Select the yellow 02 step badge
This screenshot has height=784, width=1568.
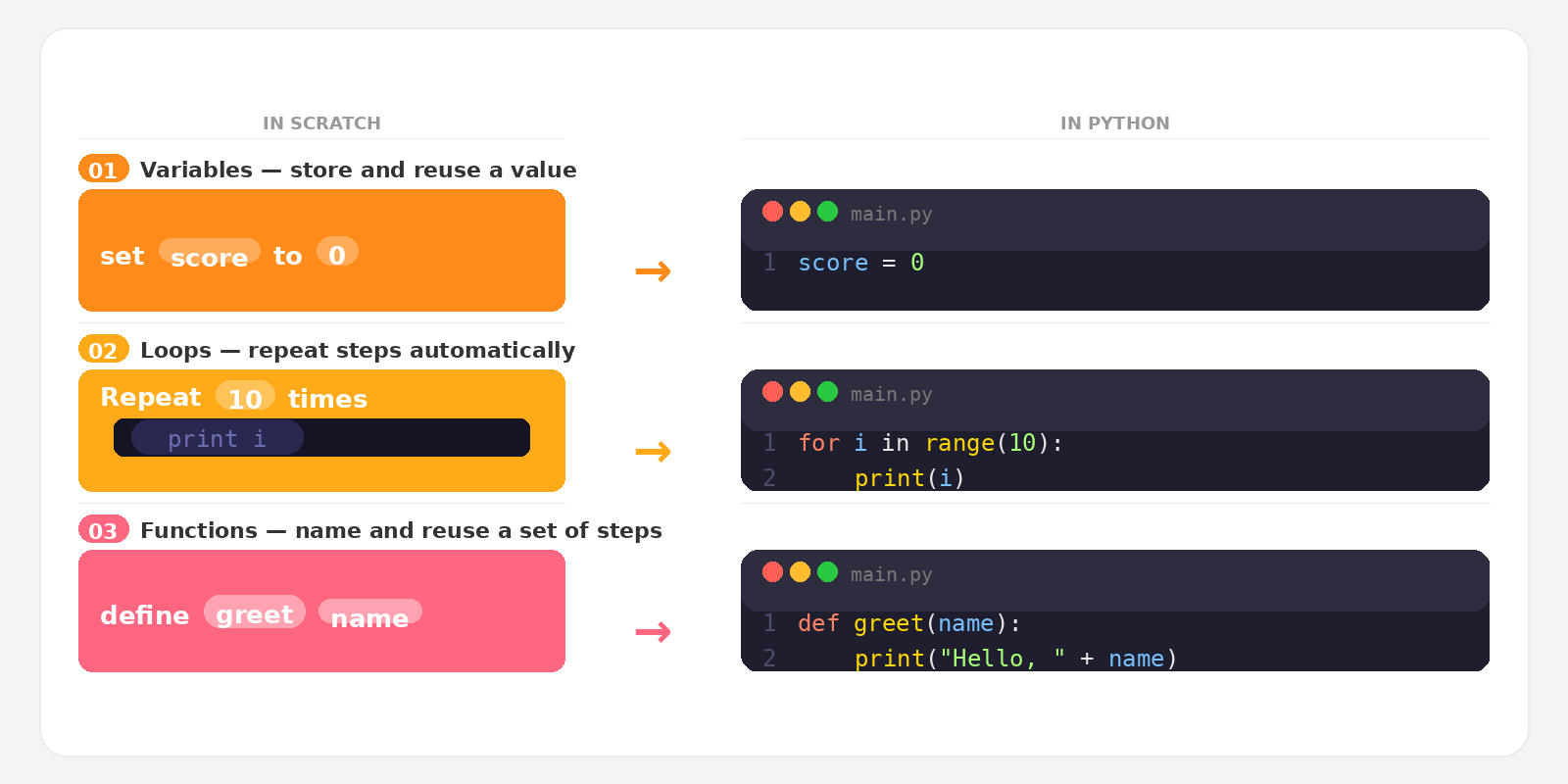point(103,349)
